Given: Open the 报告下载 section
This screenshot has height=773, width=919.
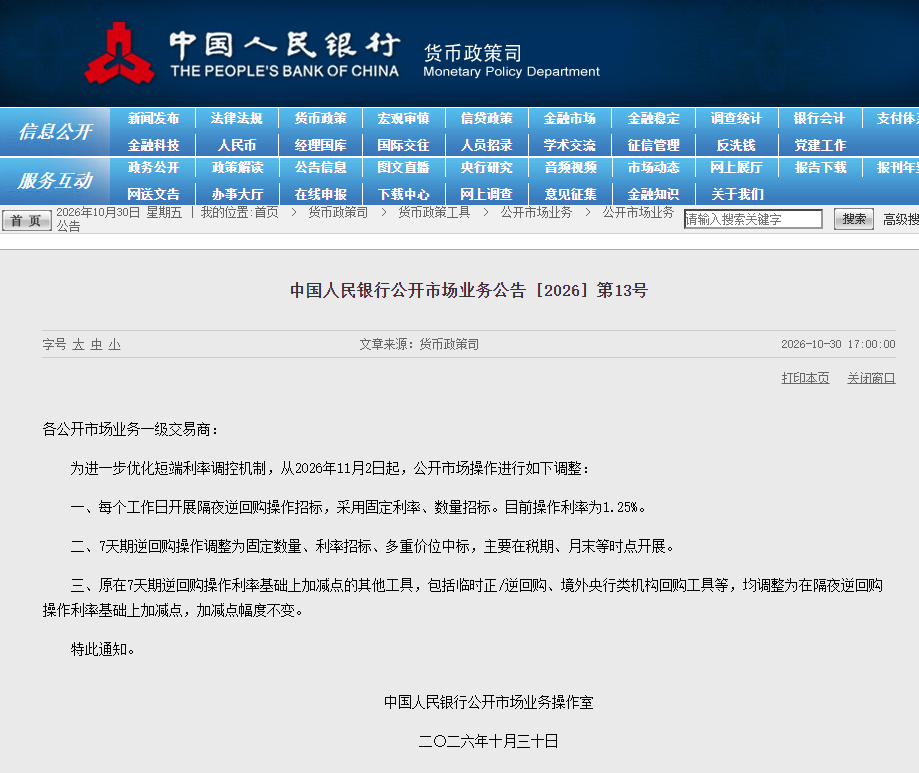Looking at the screenshot, I should click(819, 168).
